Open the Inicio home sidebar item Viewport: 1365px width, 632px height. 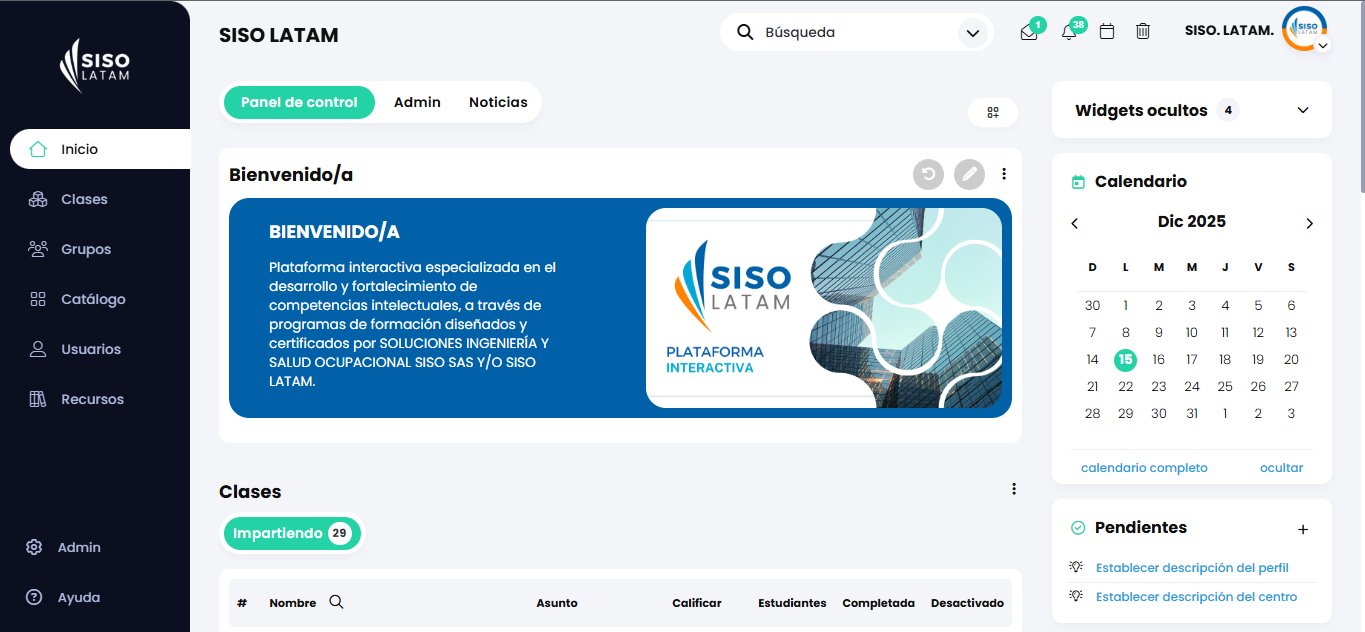100,149
